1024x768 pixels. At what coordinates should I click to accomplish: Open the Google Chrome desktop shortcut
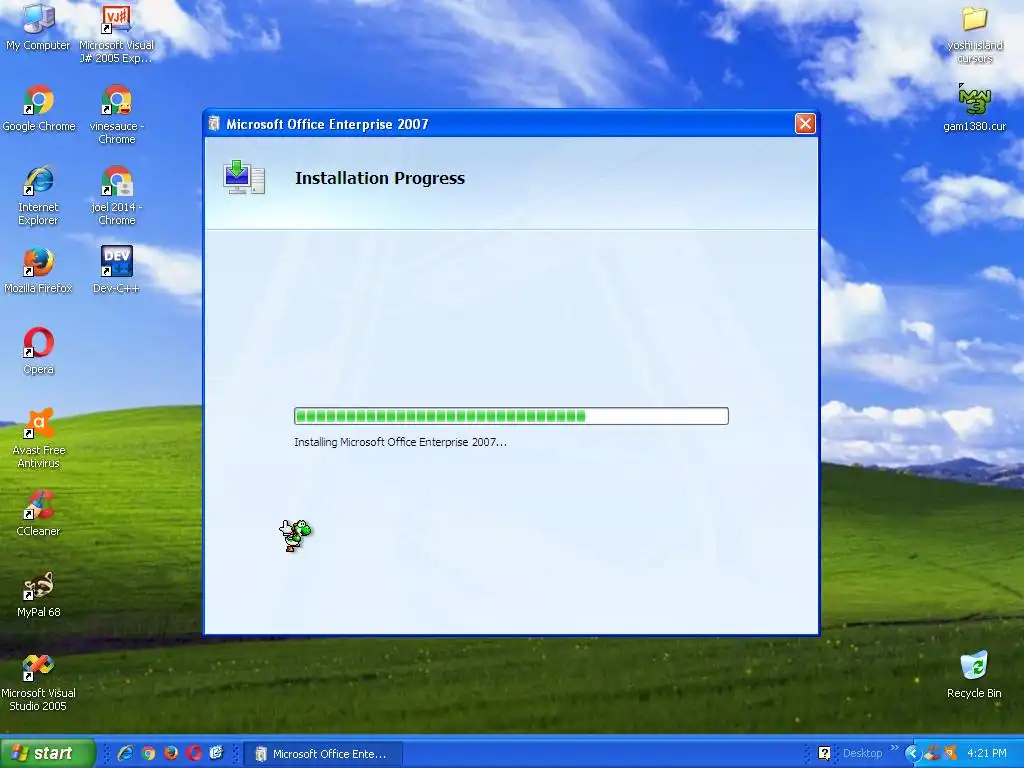39,108
